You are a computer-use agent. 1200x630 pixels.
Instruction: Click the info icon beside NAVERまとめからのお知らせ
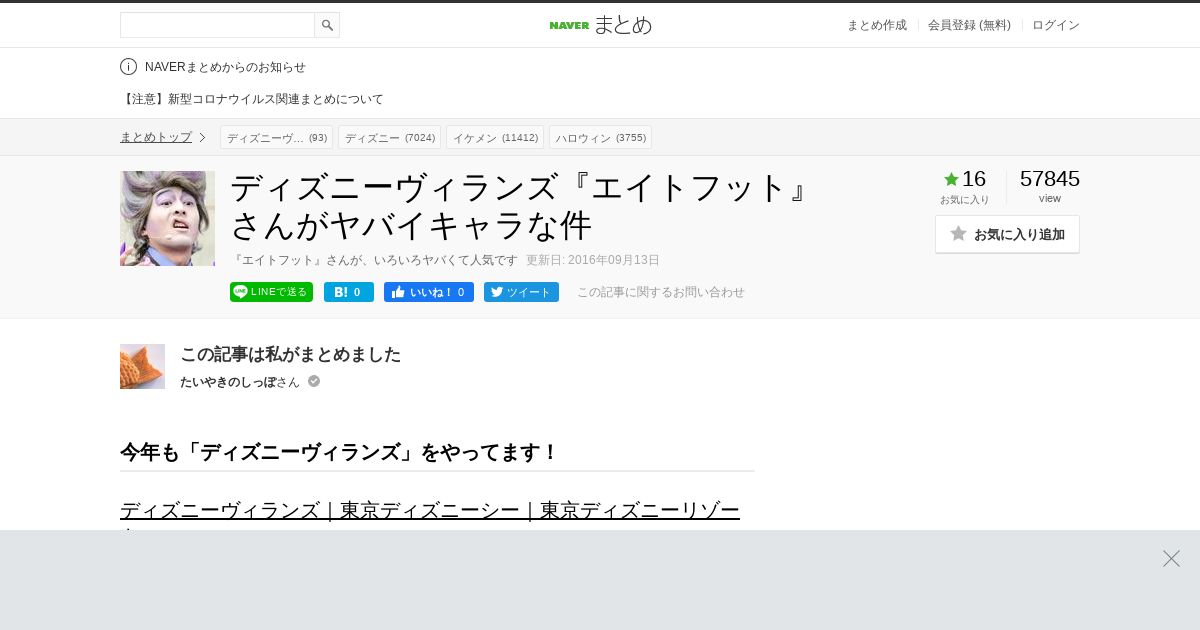tap(128, 67)
